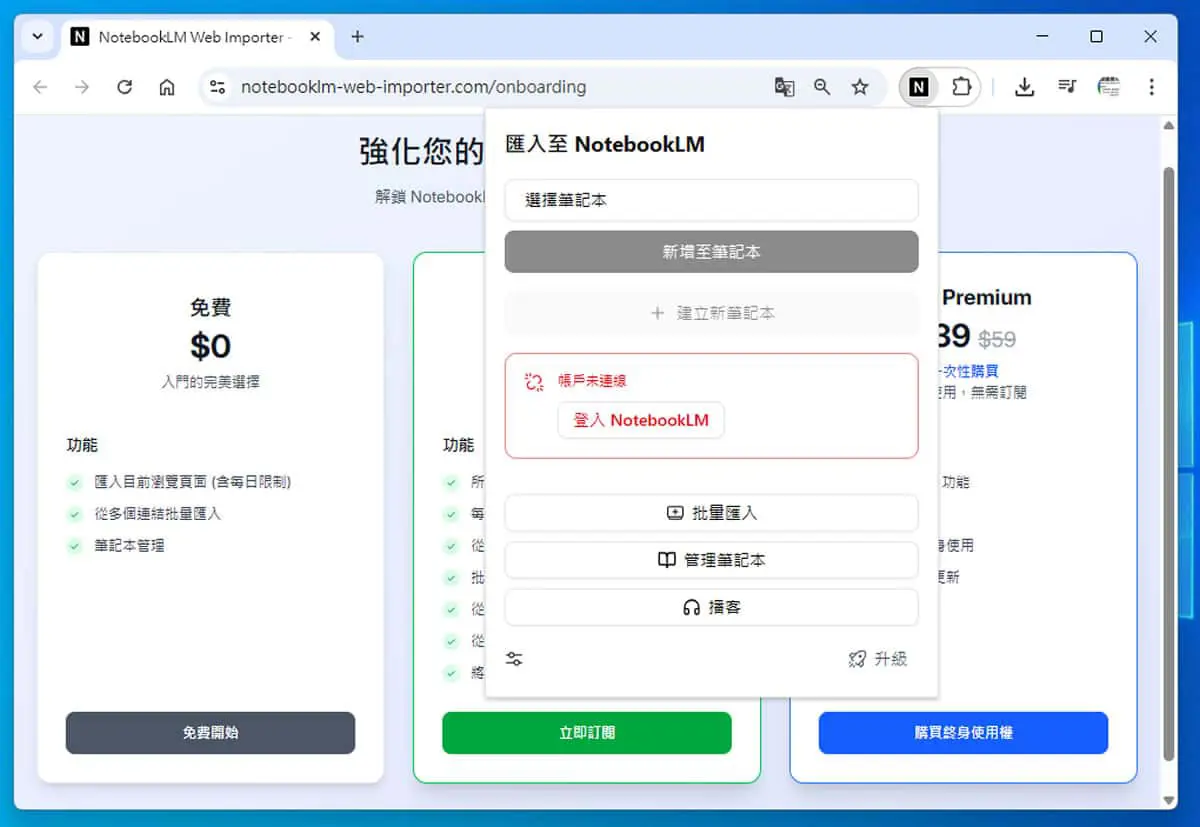Viewport: 1200px width, 827px height.
Task: Click scrollbar down arrow
Action: tap(1168, 800)
